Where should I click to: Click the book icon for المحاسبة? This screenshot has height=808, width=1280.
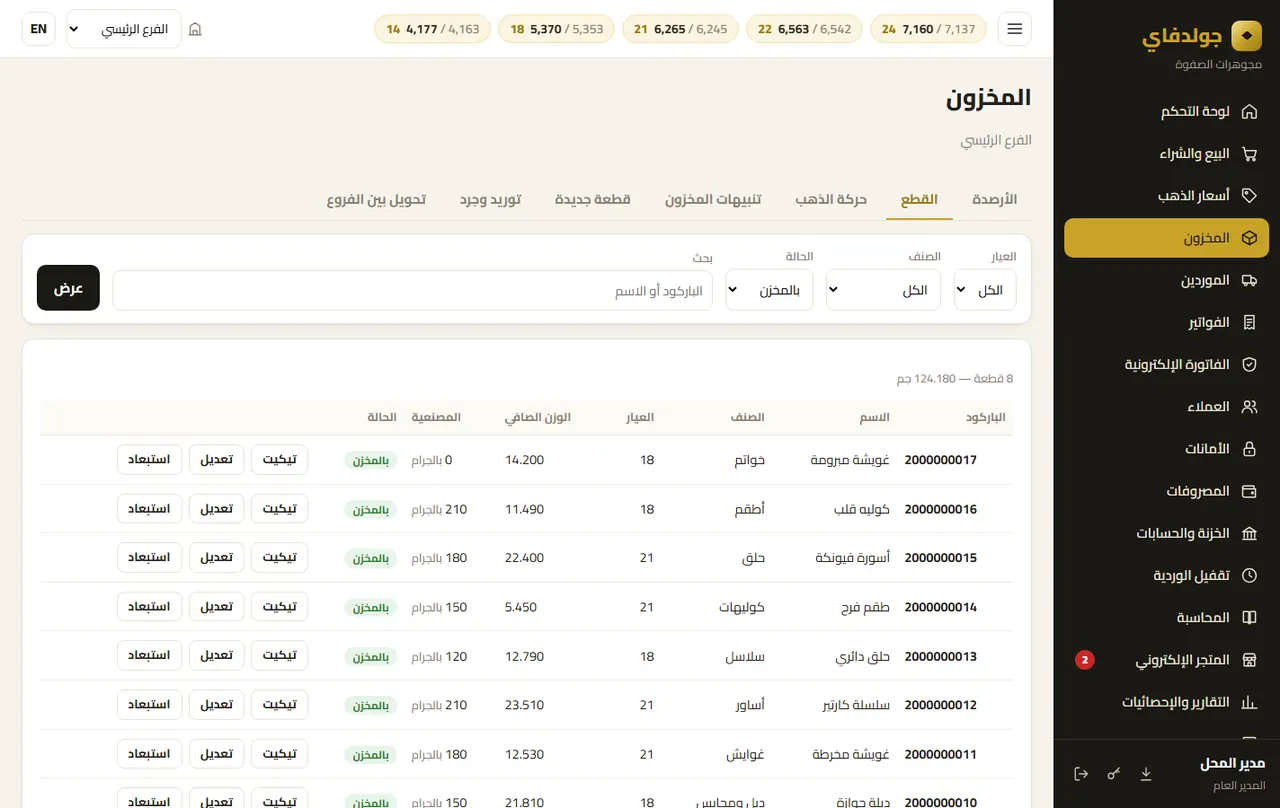[x=1249, y=618]
